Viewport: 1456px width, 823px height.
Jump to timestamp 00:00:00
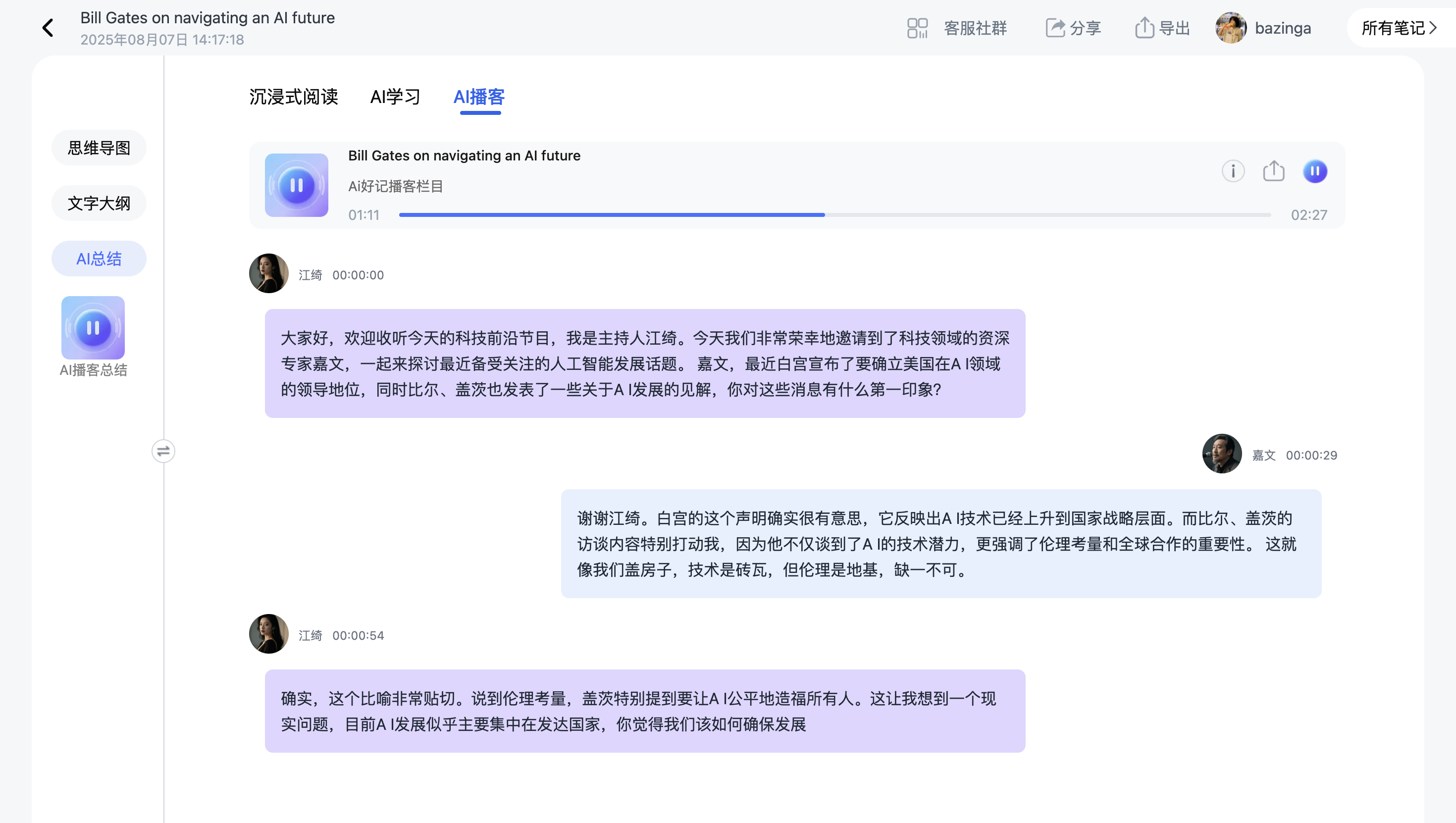pos(358,275)
